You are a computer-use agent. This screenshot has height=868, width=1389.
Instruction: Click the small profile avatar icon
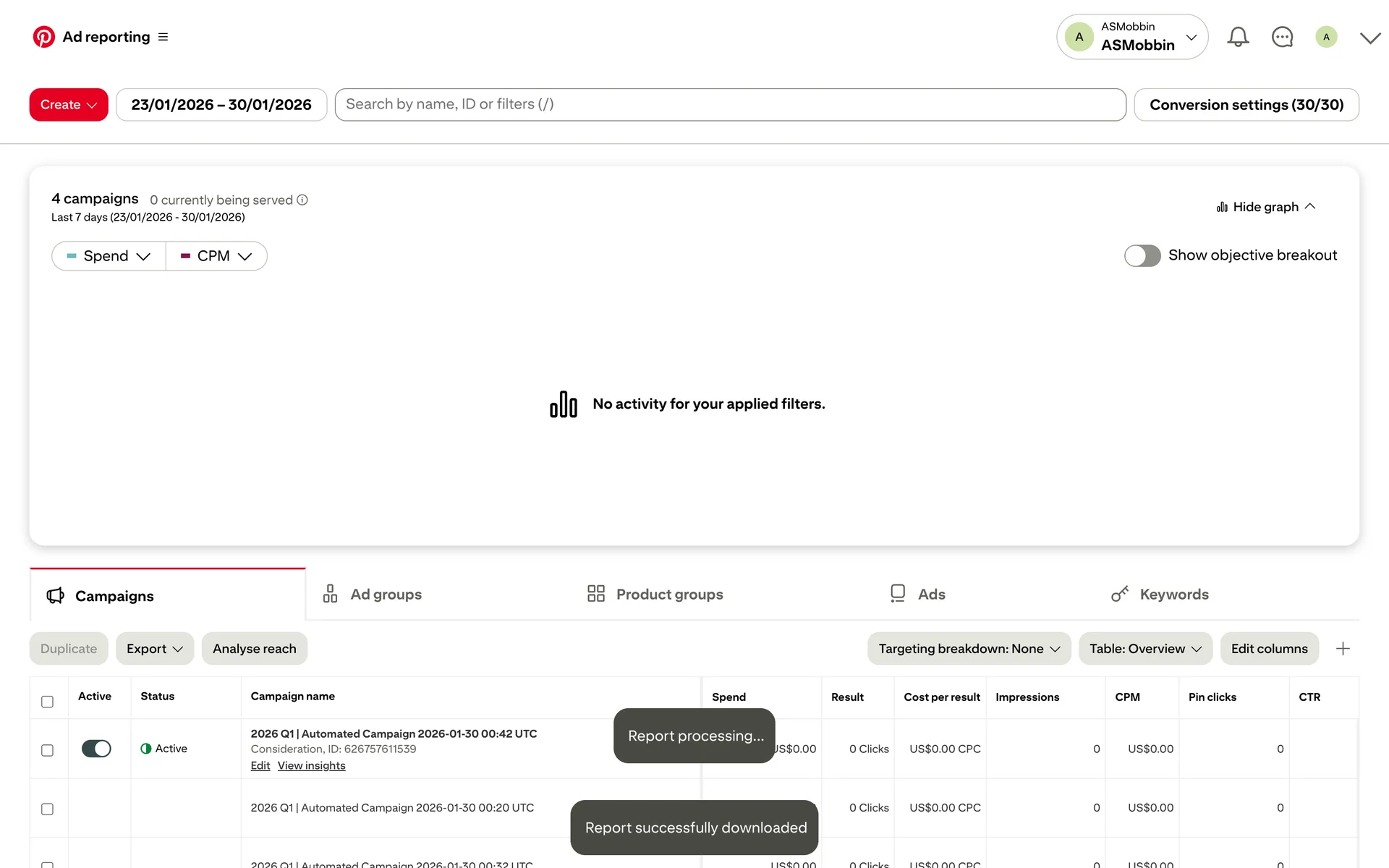1326,37
